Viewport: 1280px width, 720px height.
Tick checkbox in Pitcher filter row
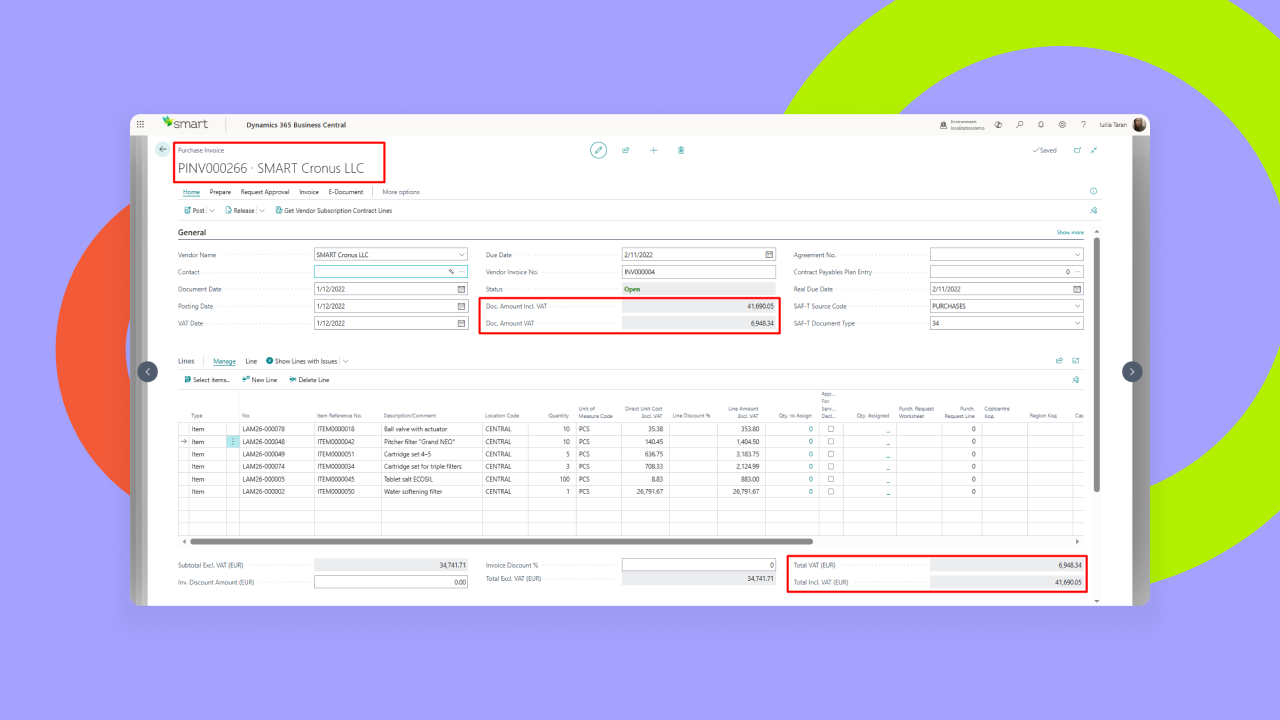pyautogui.click(x=830, y=441)
